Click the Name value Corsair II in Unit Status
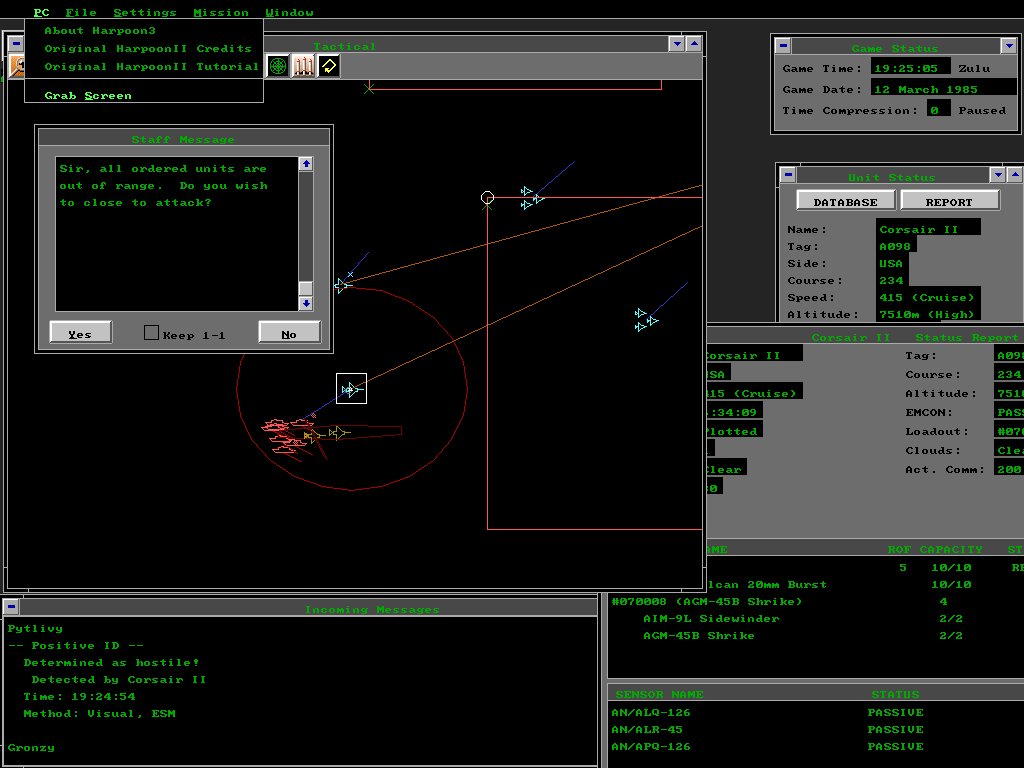 click(x=928, y=229)
